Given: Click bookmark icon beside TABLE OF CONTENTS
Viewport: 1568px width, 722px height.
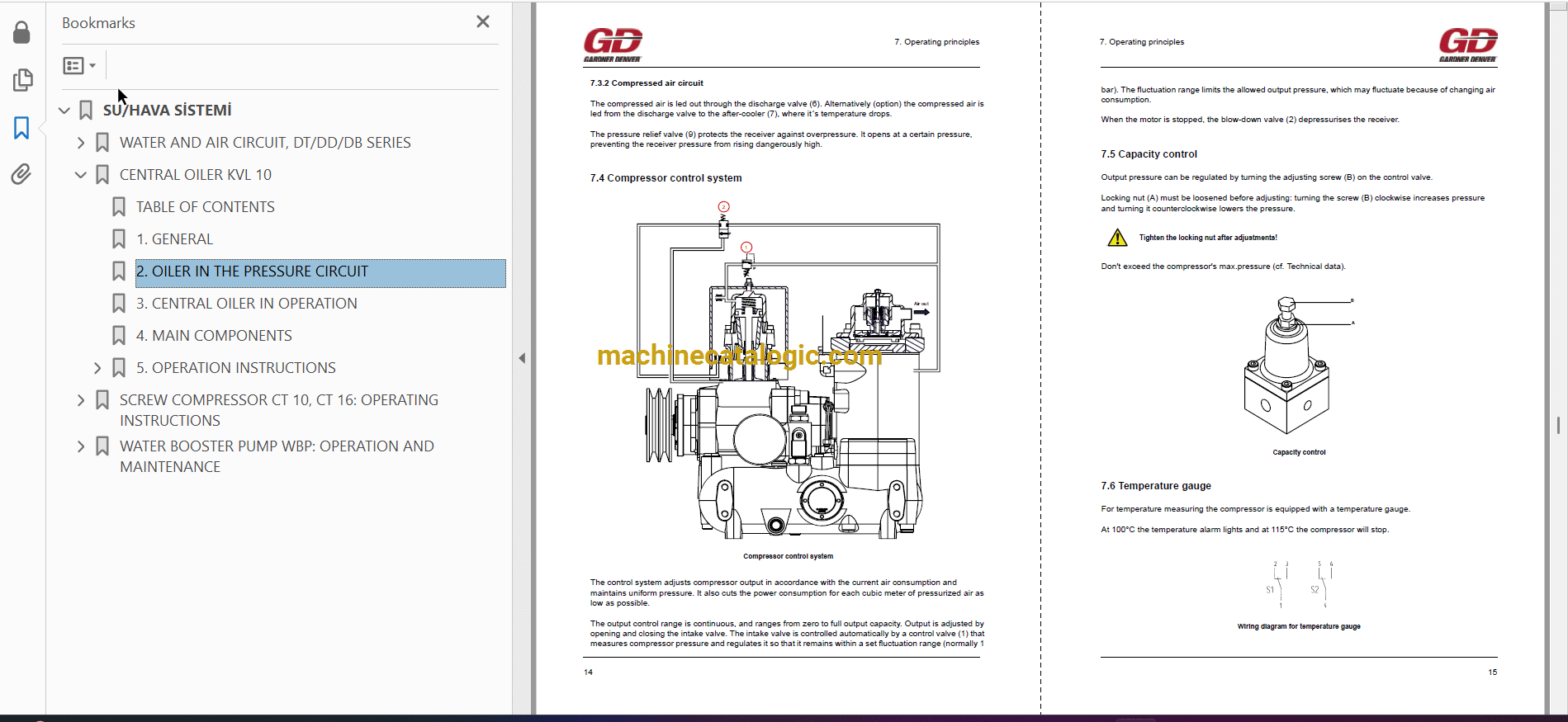Looking at the screenshot, I should (x=119, y=207).
